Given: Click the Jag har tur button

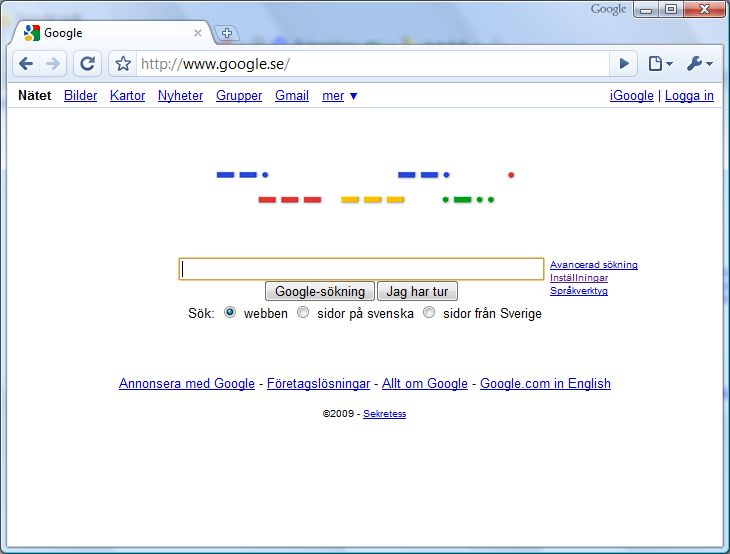Looking at the screenshot, I should pos(417,291).
